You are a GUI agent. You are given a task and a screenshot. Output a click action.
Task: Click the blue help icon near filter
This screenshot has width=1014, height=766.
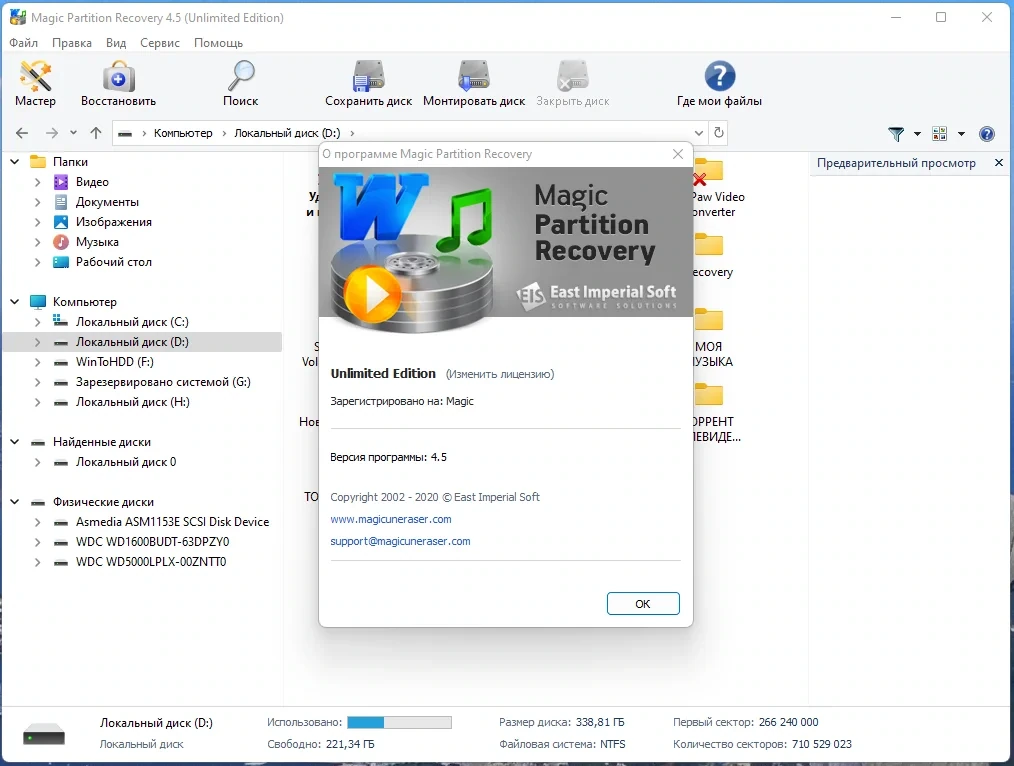tap(987, 134)
